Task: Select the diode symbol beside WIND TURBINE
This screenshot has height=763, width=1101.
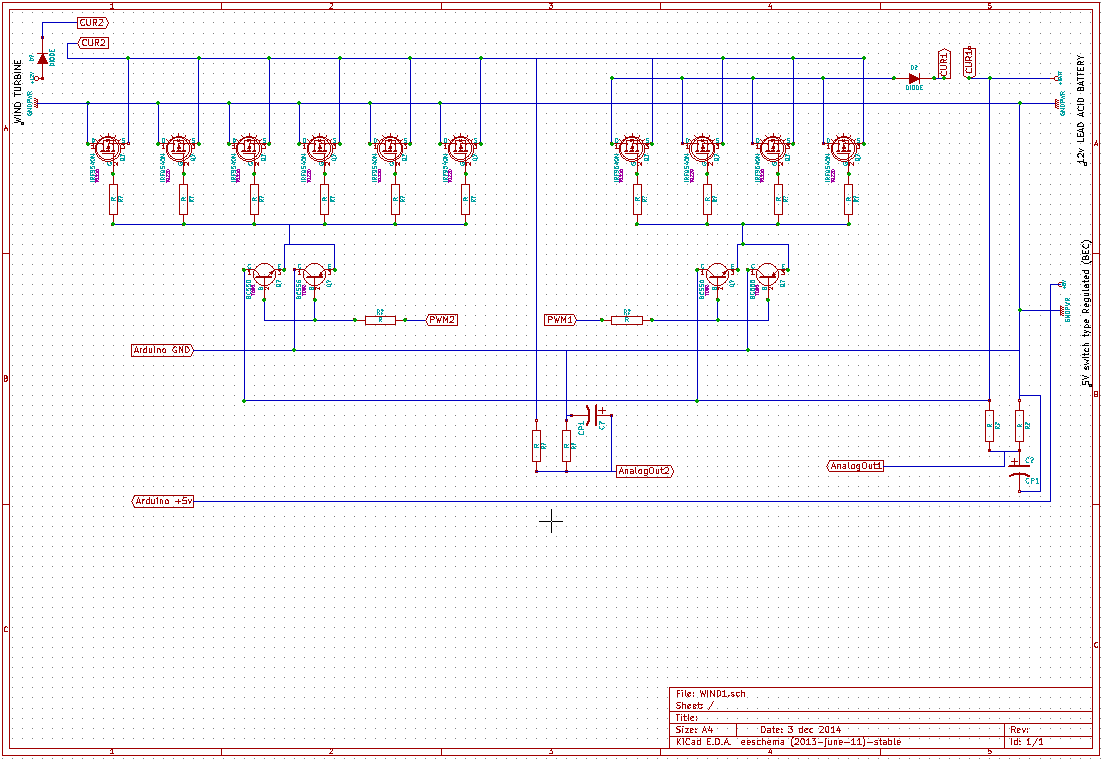Action: (x=43, y=58)
